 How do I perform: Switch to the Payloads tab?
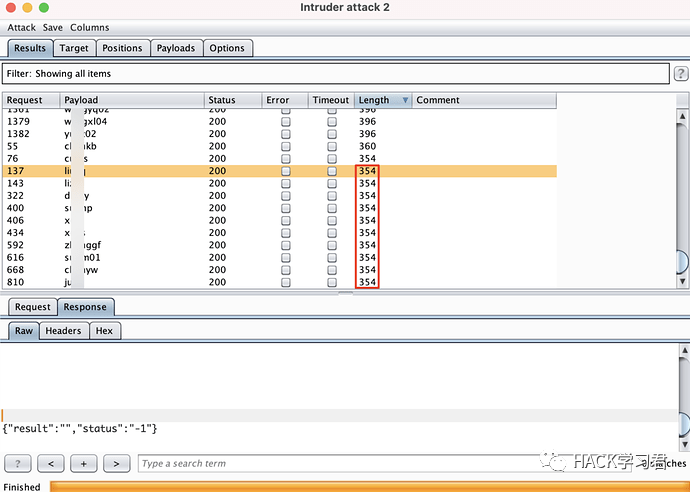pos(176,48)
